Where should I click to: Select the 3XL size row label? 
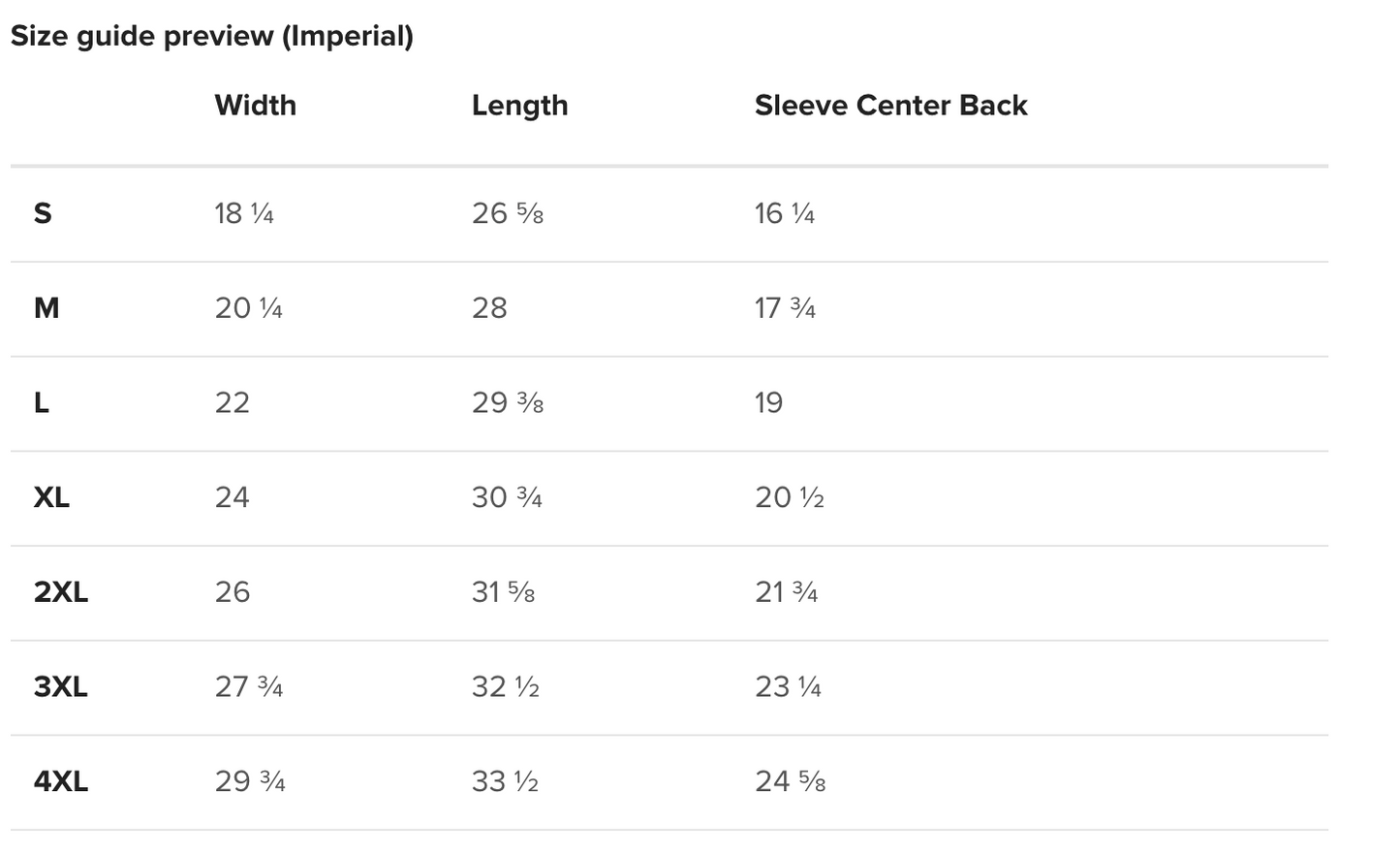pyautogui.click(x=60, y=687)
